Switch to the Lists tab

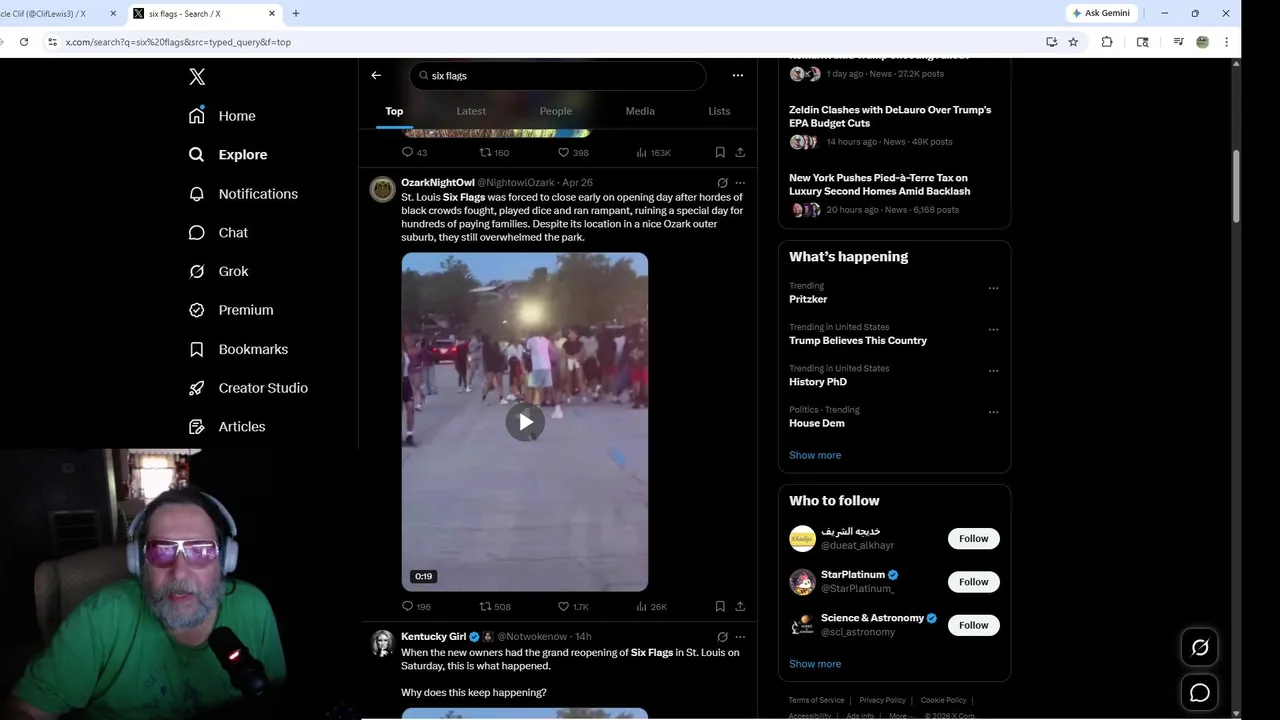(719, 111)
